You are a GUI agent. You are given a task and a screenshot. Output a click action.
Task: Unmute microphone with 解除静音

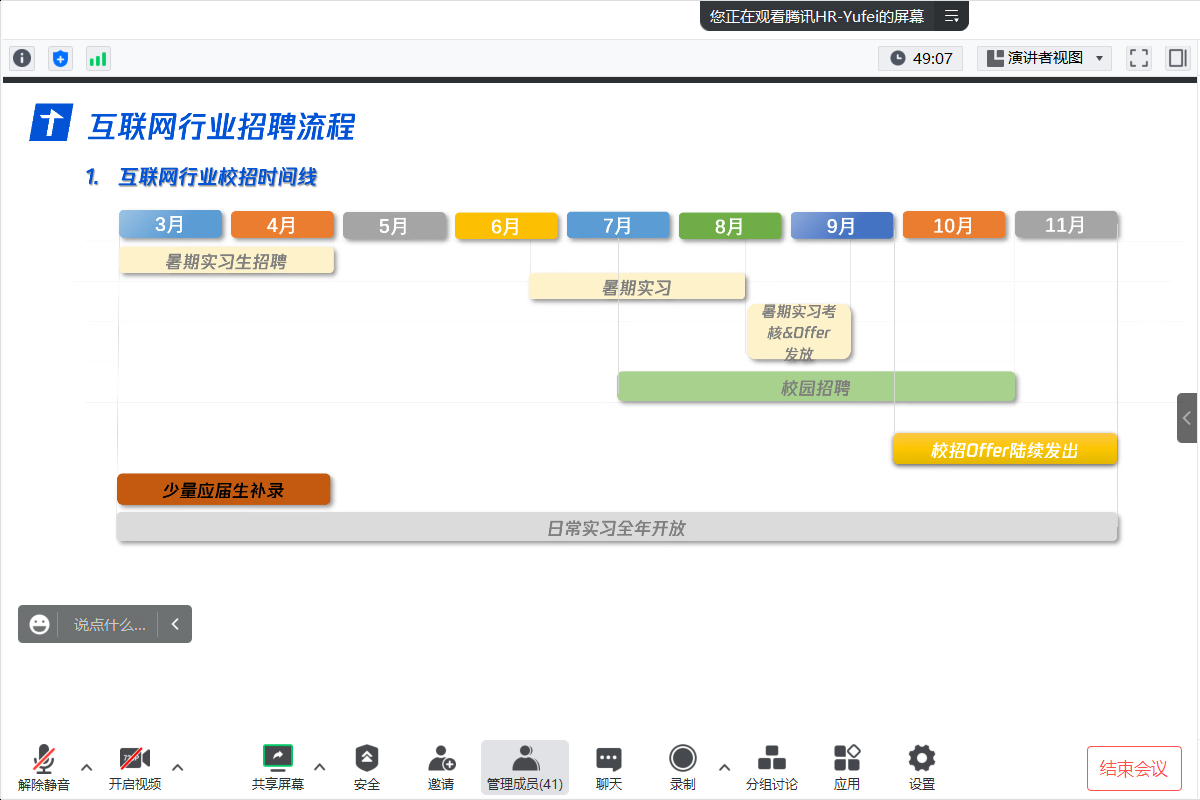(44, 767)
